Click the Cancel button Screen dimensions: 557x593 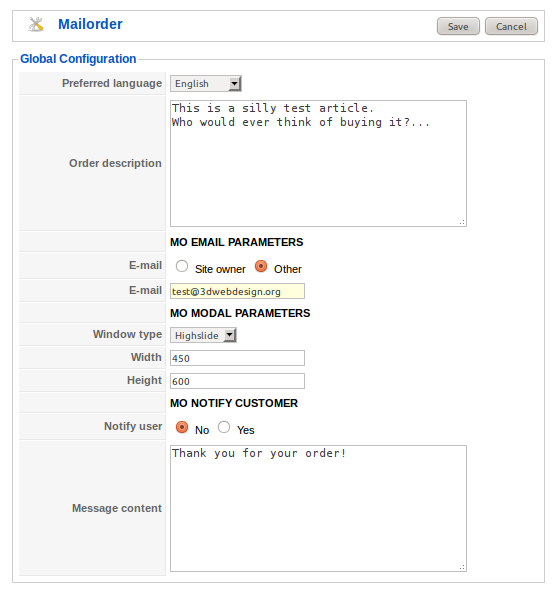(x=511, y=26)
